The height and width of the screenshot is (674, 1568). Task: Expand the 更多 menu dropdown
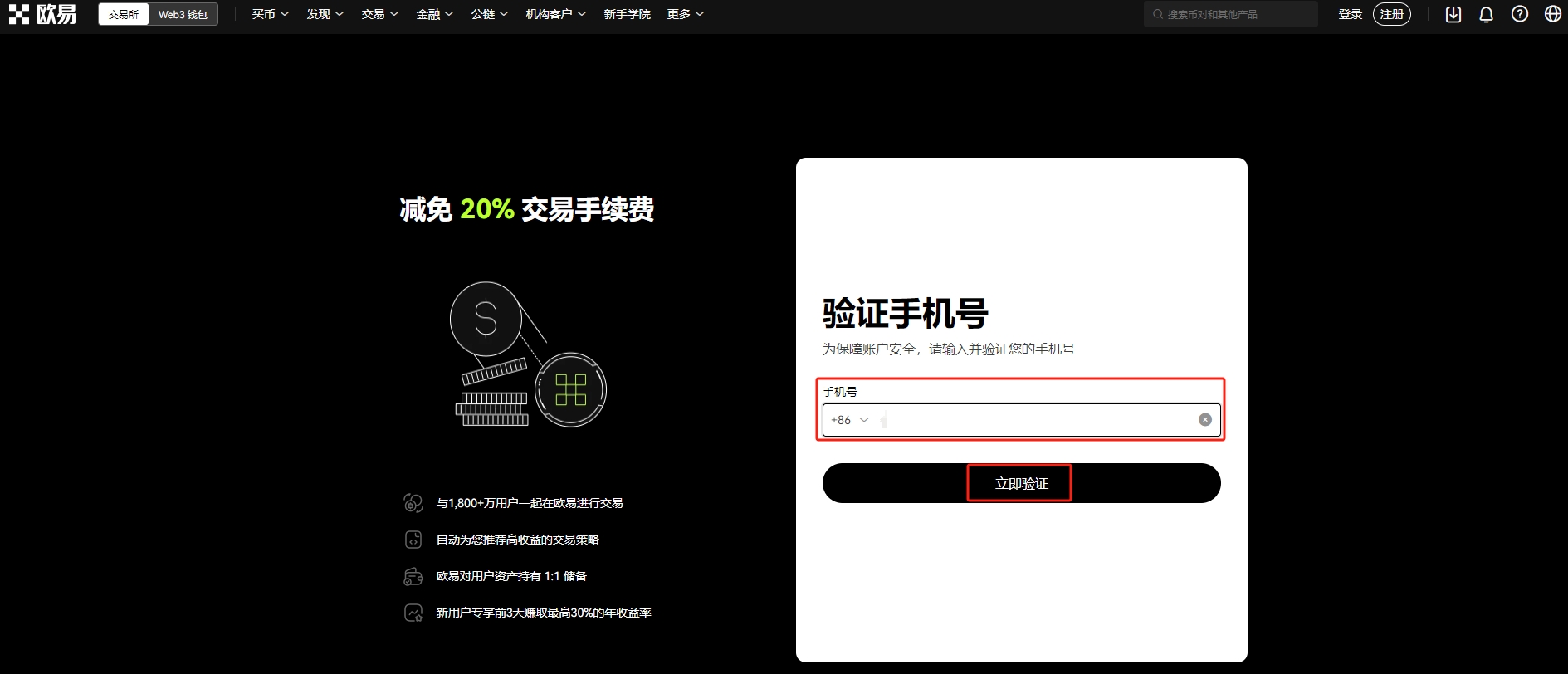pyautogui.click(x=685, y=14)
